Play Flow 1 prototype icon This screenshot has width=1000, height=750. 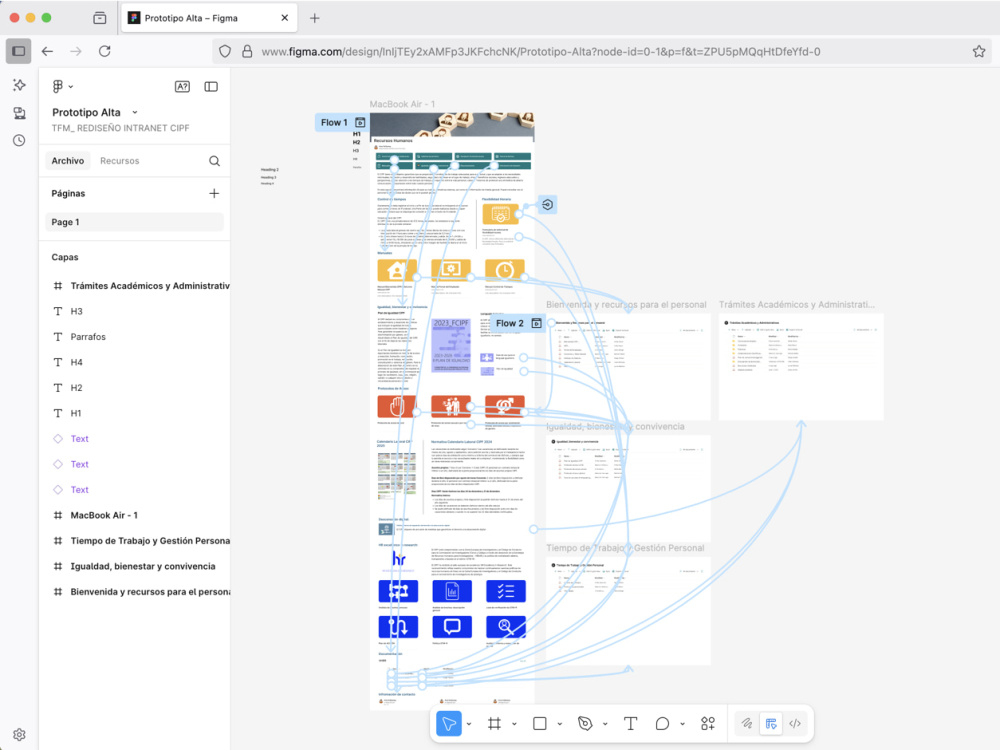(x=360, y=122)
